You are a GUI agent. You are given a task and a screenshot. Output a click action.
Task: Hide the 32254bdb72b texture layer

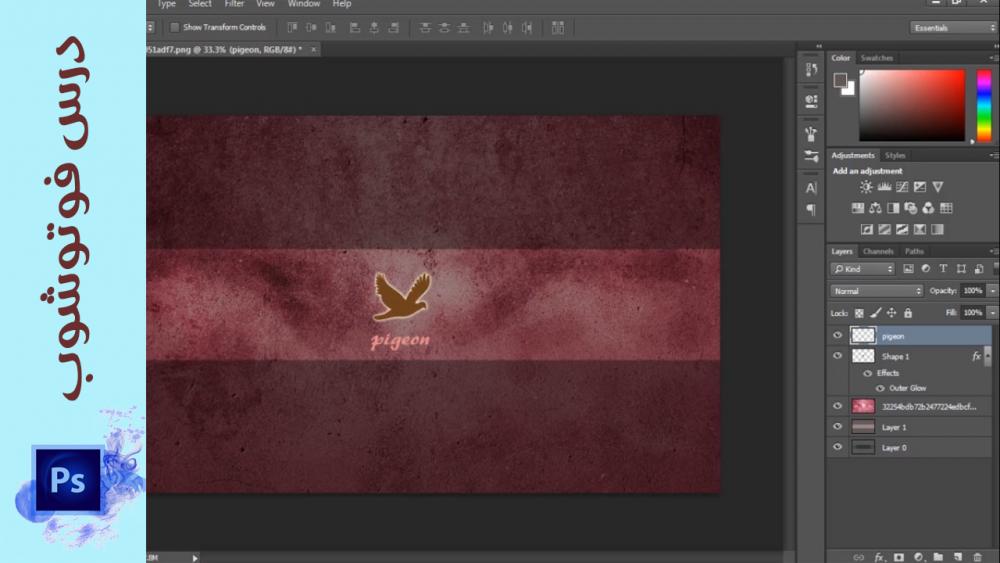837,406
